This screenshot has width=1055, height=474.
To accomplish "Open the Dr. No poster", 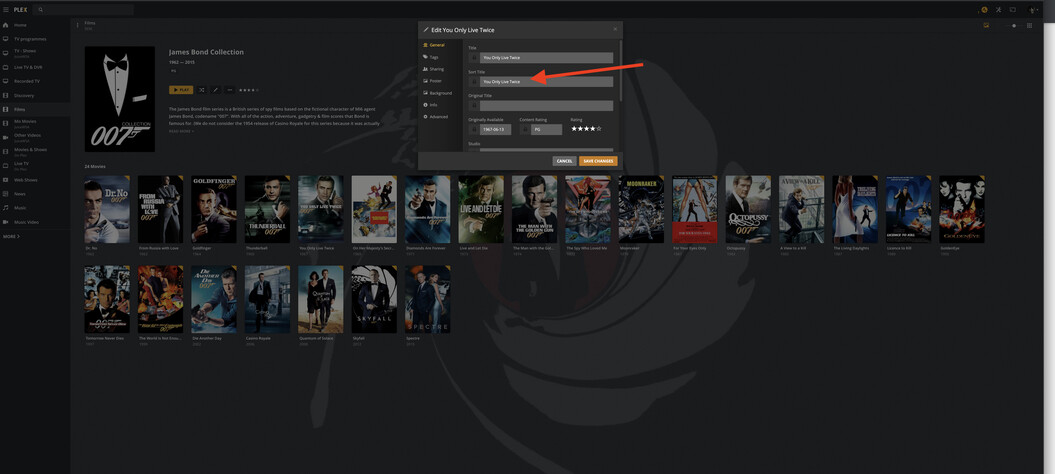I will tap(107, 209).
